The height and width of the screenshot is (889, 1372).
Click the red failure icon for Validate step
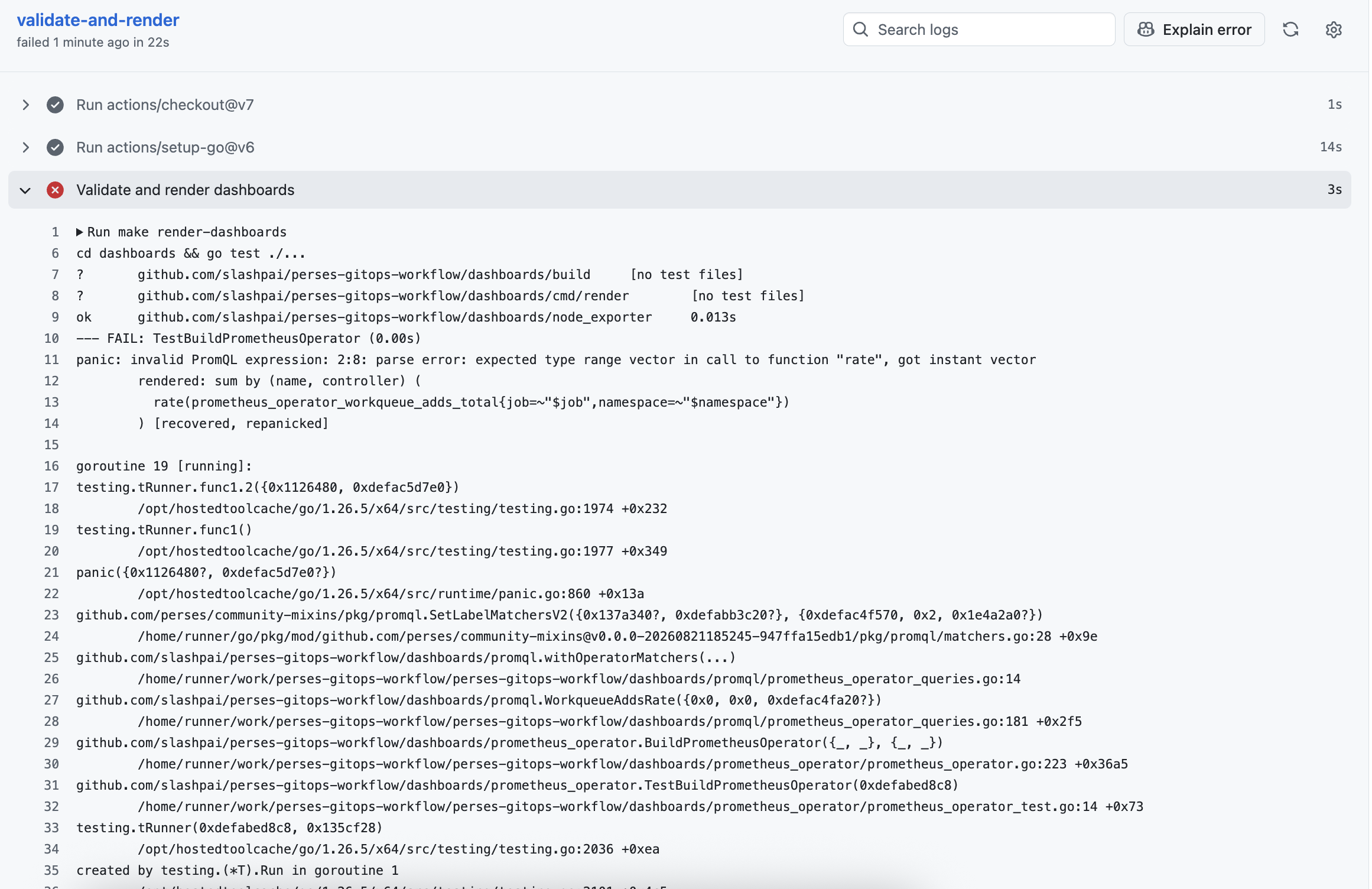55,190
